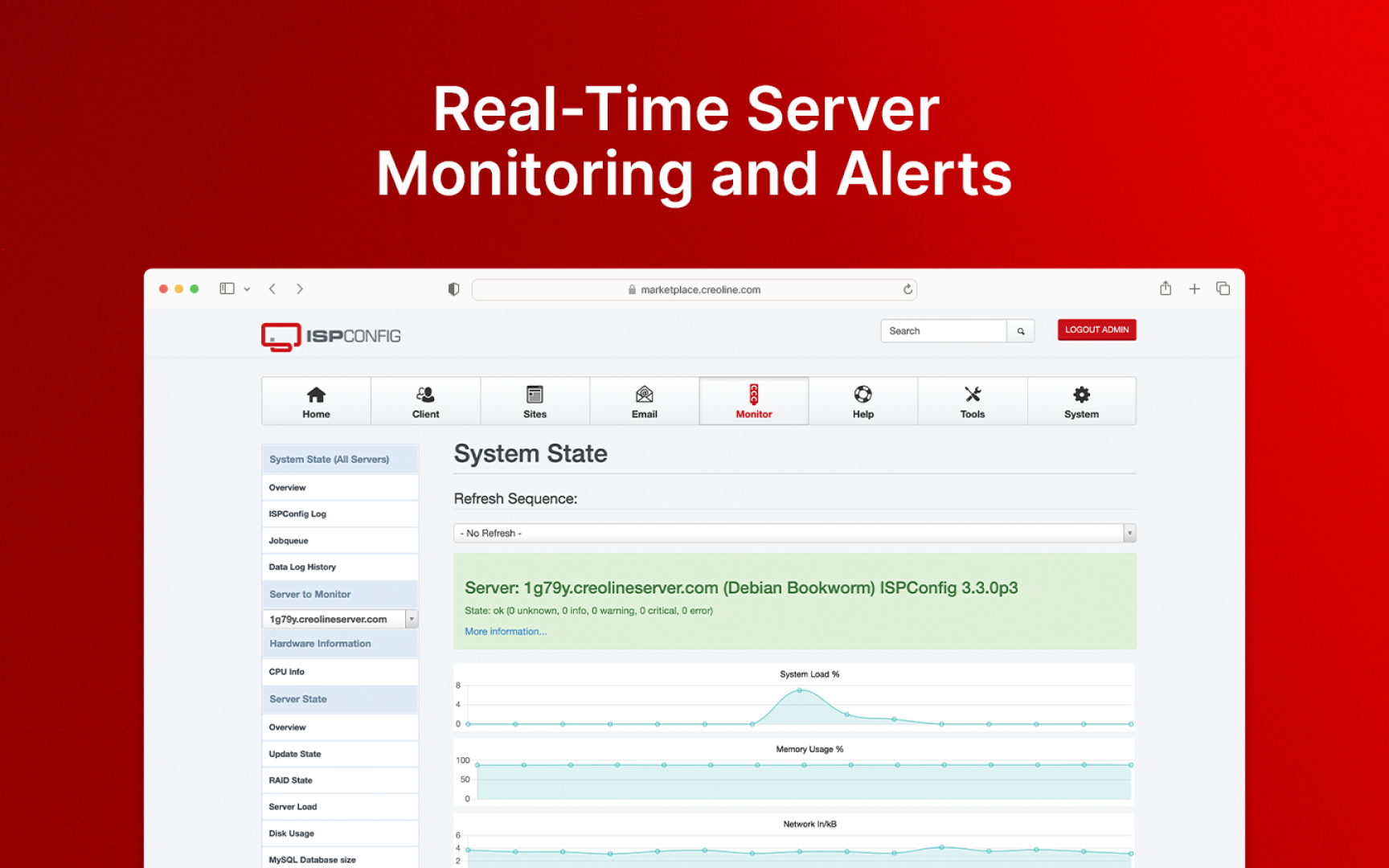Reload page using address bar refresh icon
1389x868 pixels.
pos(908,289)
